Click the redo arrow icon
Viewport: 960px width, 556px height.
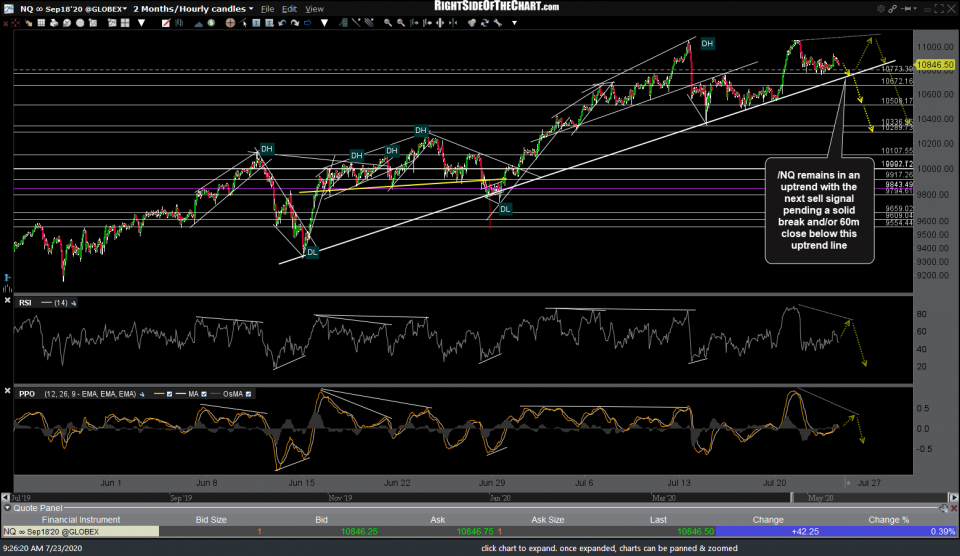click(x=295, y=23)
